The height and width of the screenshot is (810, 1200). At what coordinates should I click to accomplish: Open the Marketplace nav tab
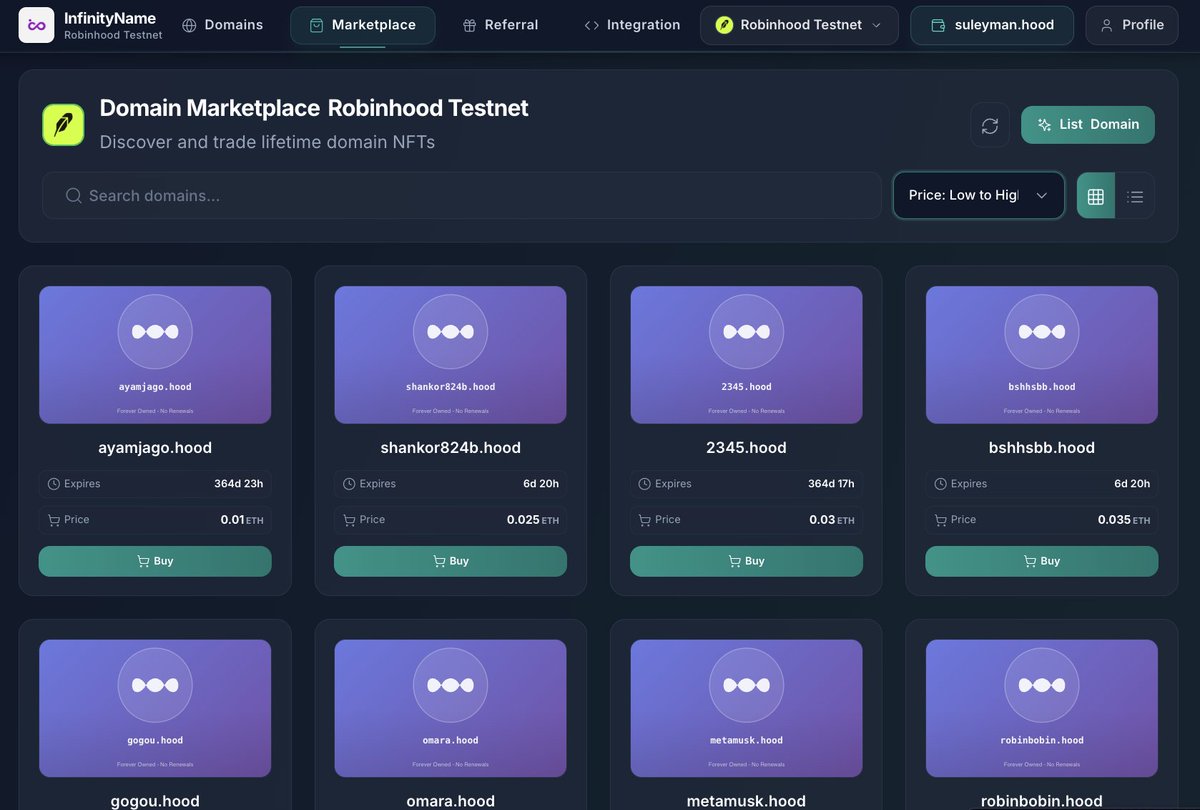(362, 25)
